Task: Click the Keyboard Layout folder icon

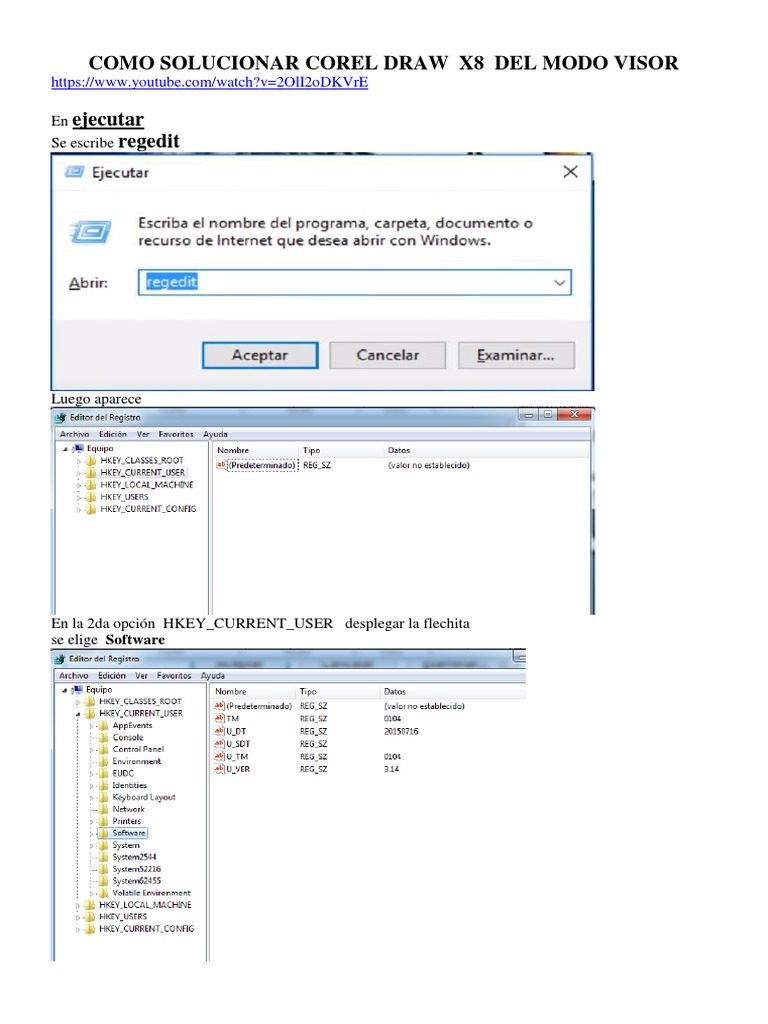Action: coord(103,797)
